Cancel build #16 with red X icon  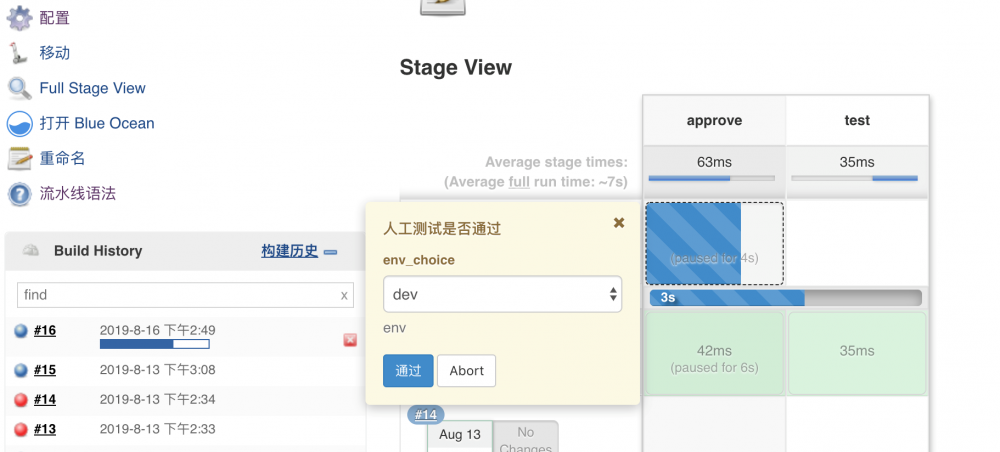pos(350,340)
